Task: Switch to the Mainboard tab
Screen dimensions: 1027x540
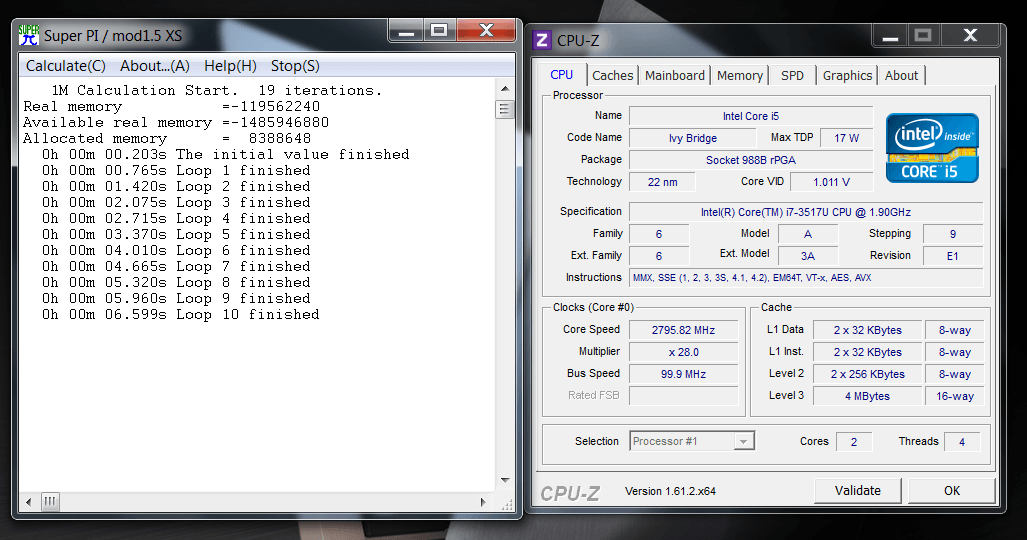Action: point(675,75)
